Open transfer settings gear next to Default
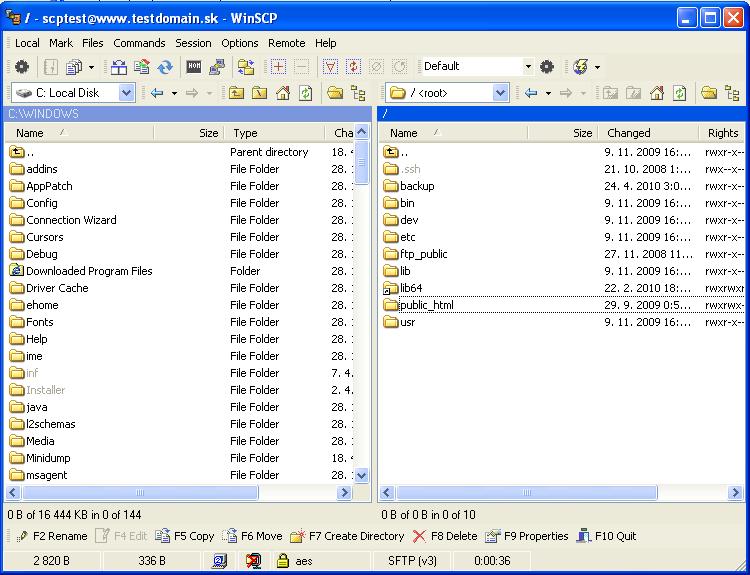Image resolution: width=750 pixels, height=575 pixels. coord(547,66)
